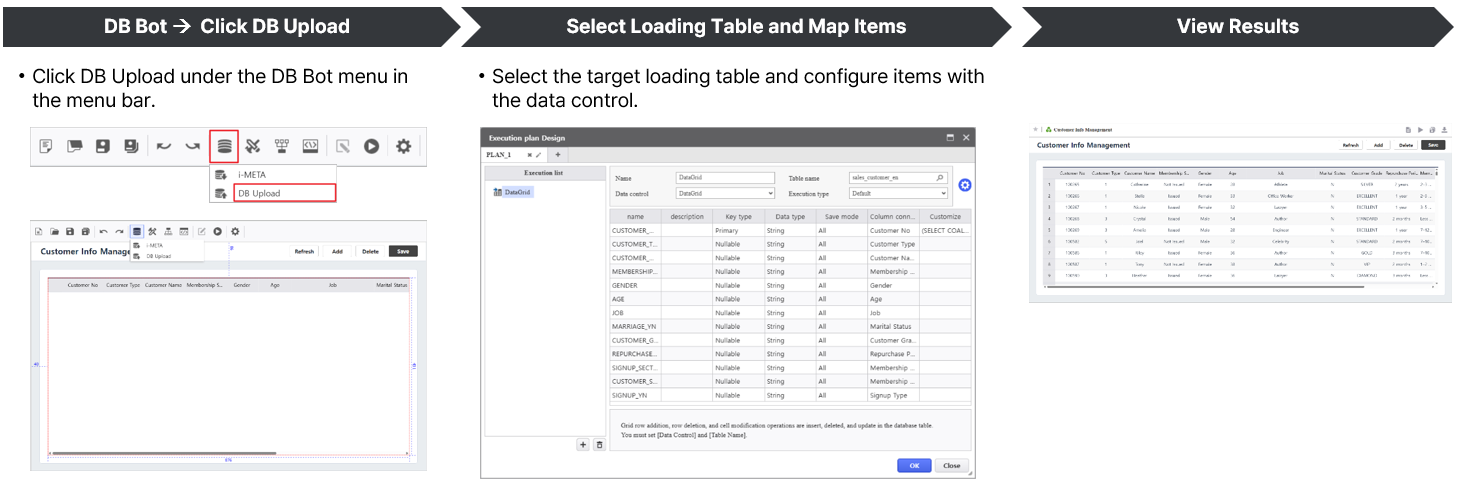
Task: Click the play/run icon in large toolbar
Action: pyautogui.click(x=371, y=146)
